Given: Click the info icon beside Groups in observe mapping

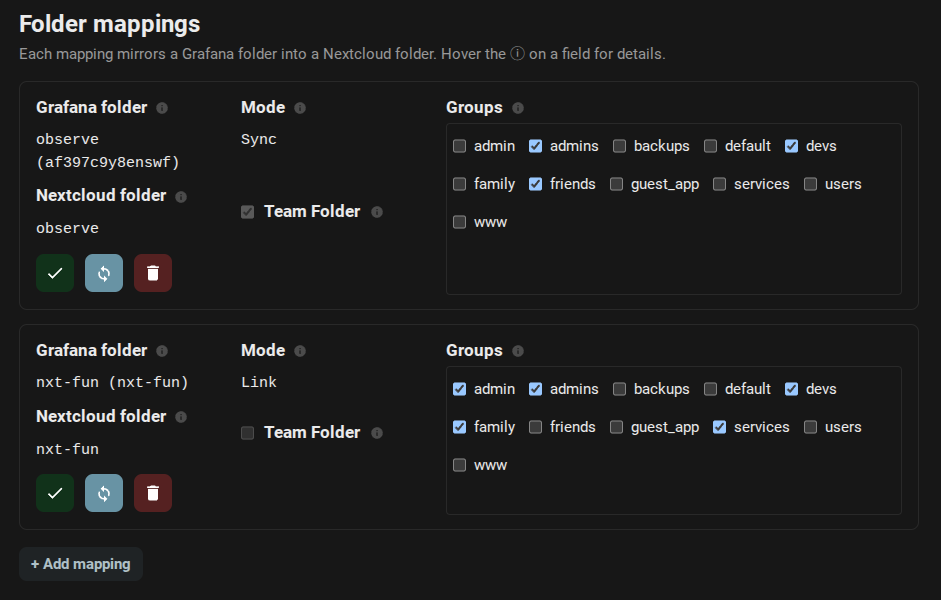Looking at the screenshot, I should click(x=518, y=108).
